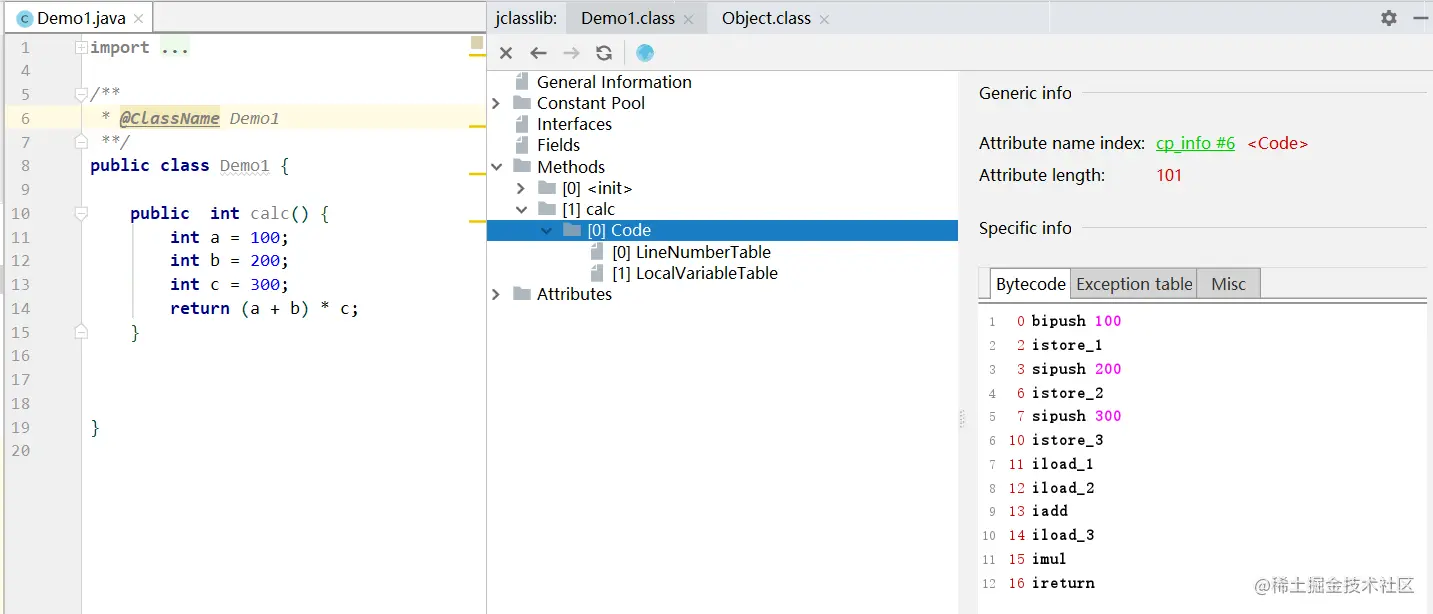Click the forward arrow in jclasslib toolbar
1433x614 pixels.
571,53
